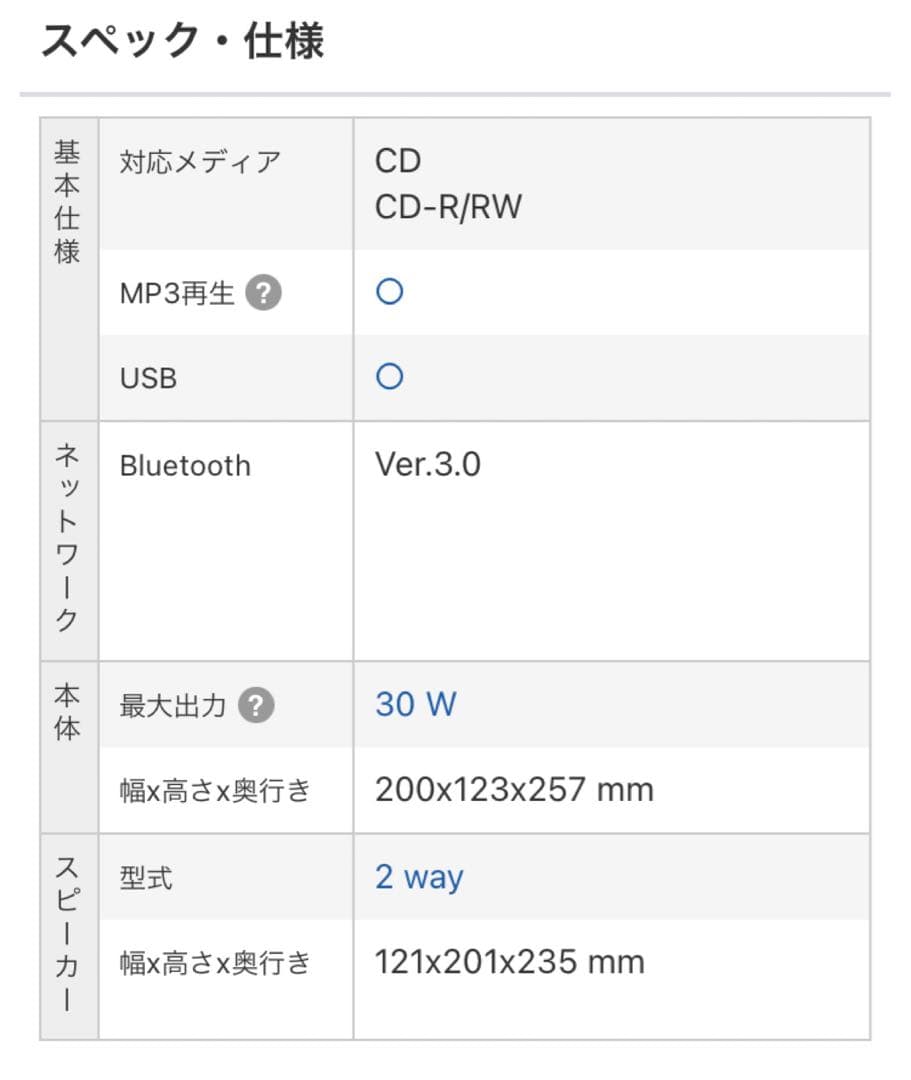
Task: Click the 本体 section label
Action: pos(66,712)
